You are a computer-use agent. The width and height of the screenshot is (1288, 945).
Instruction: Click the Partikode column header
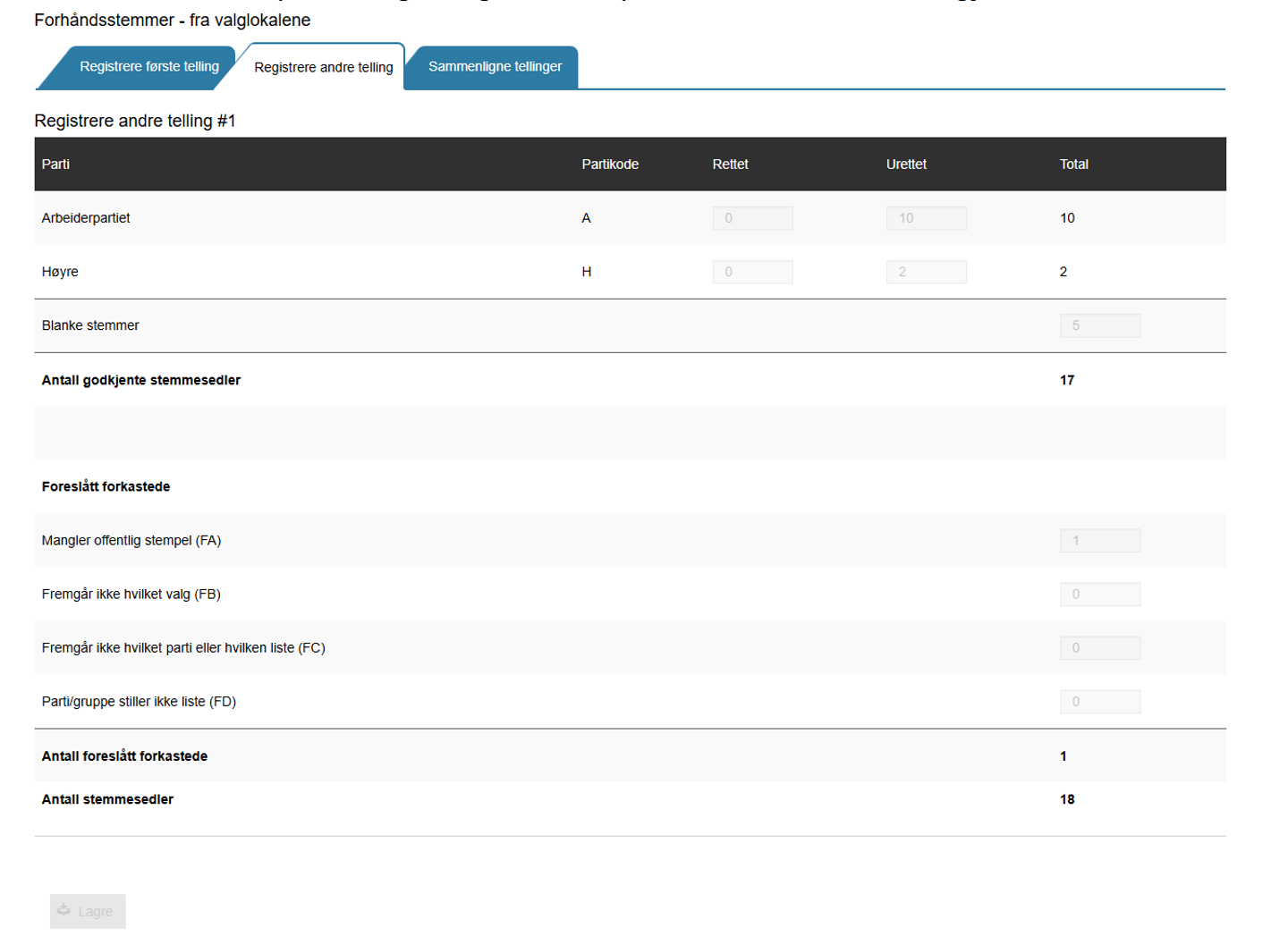(610, 165)
